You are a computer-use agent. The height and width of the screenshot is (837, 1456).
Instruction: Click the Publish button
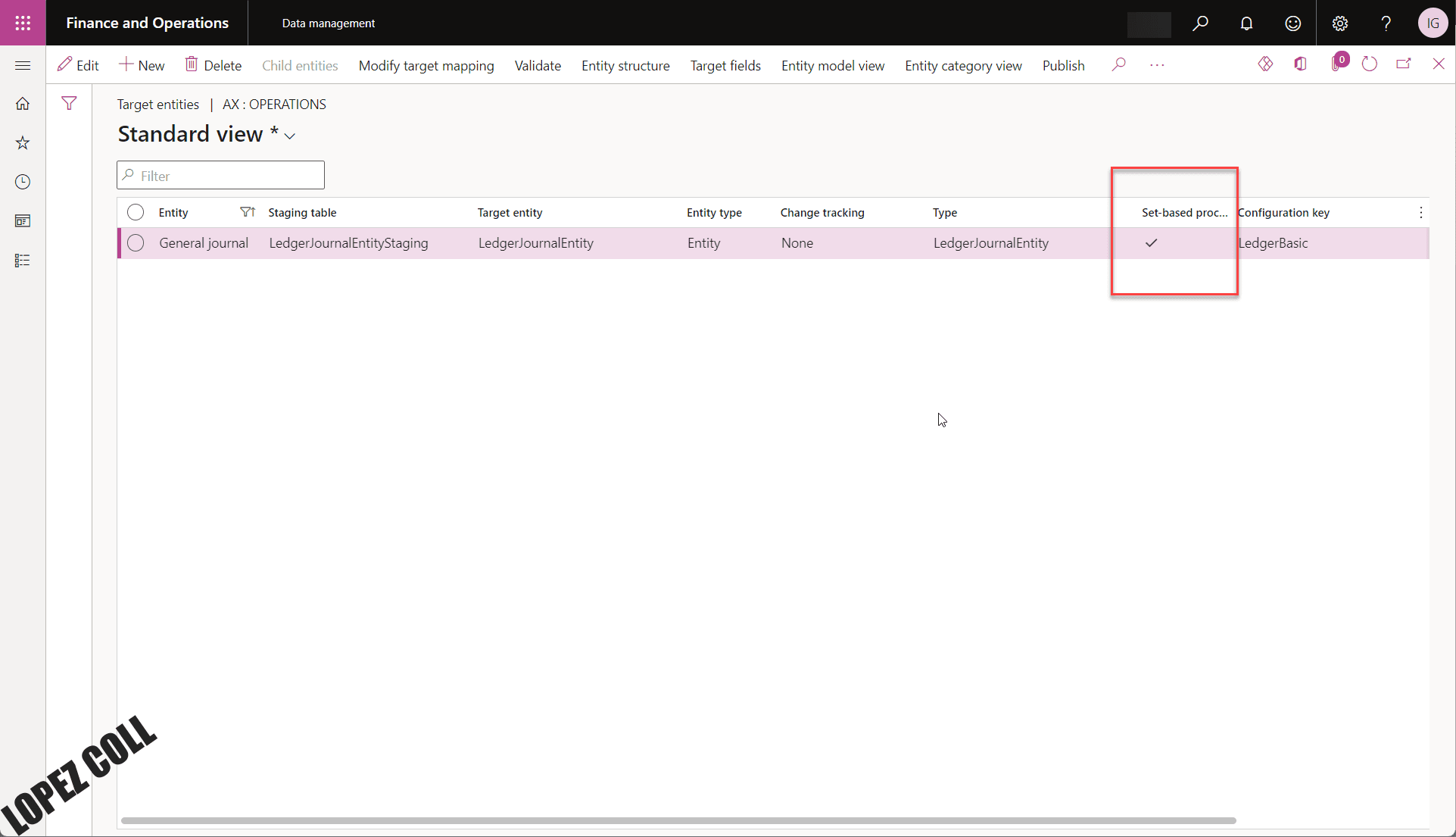coord(1063,66)
